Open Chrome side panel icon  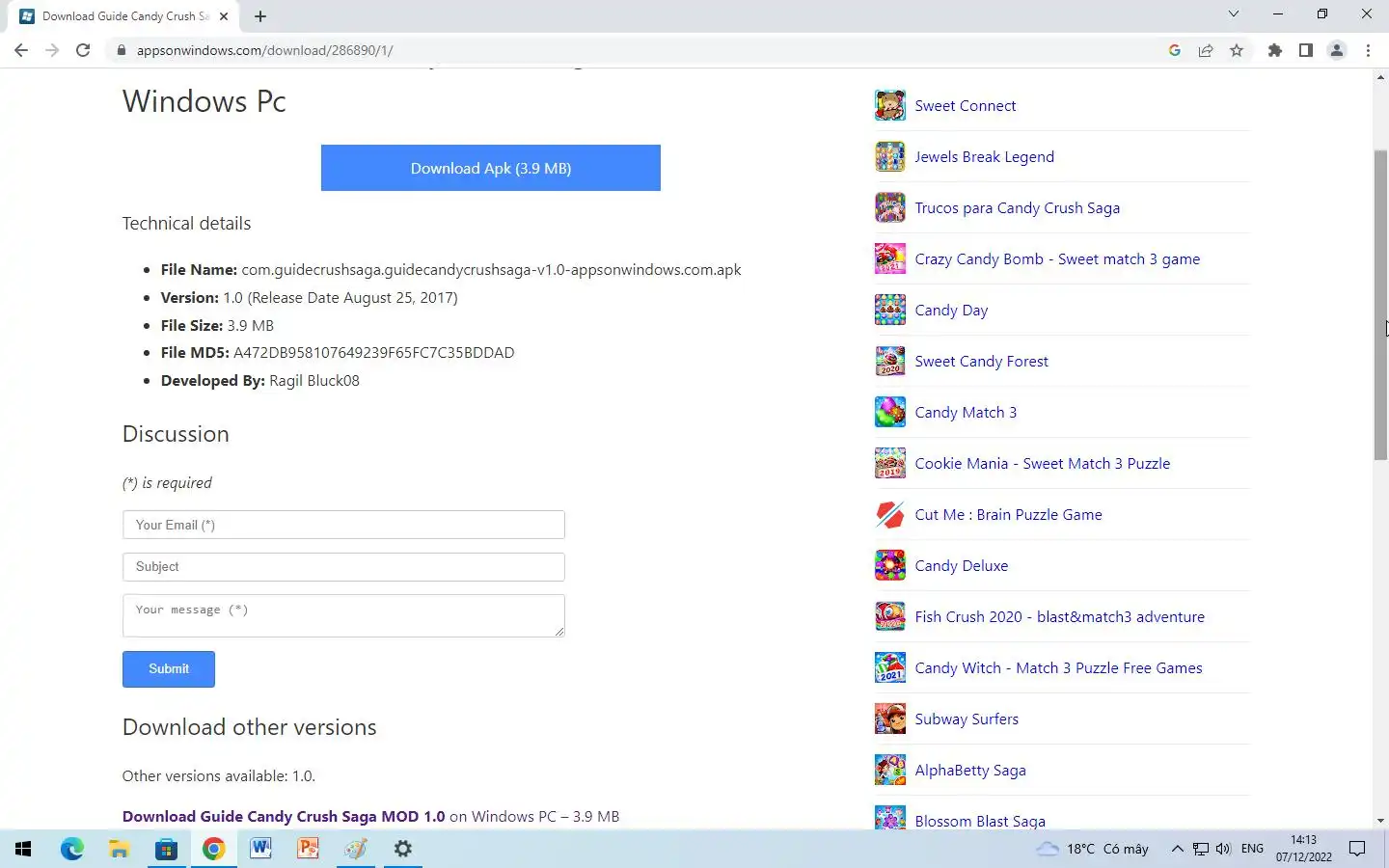1306,50
